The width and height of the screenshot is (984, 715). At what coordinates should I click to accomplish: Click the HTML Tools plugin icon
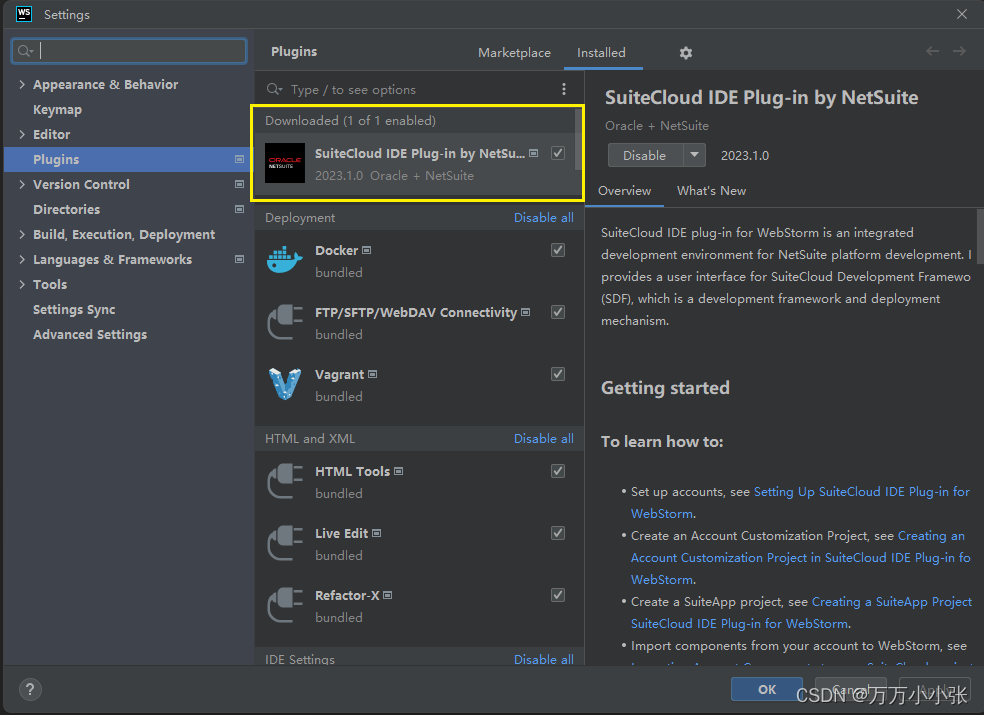click(x=287, y=480)
